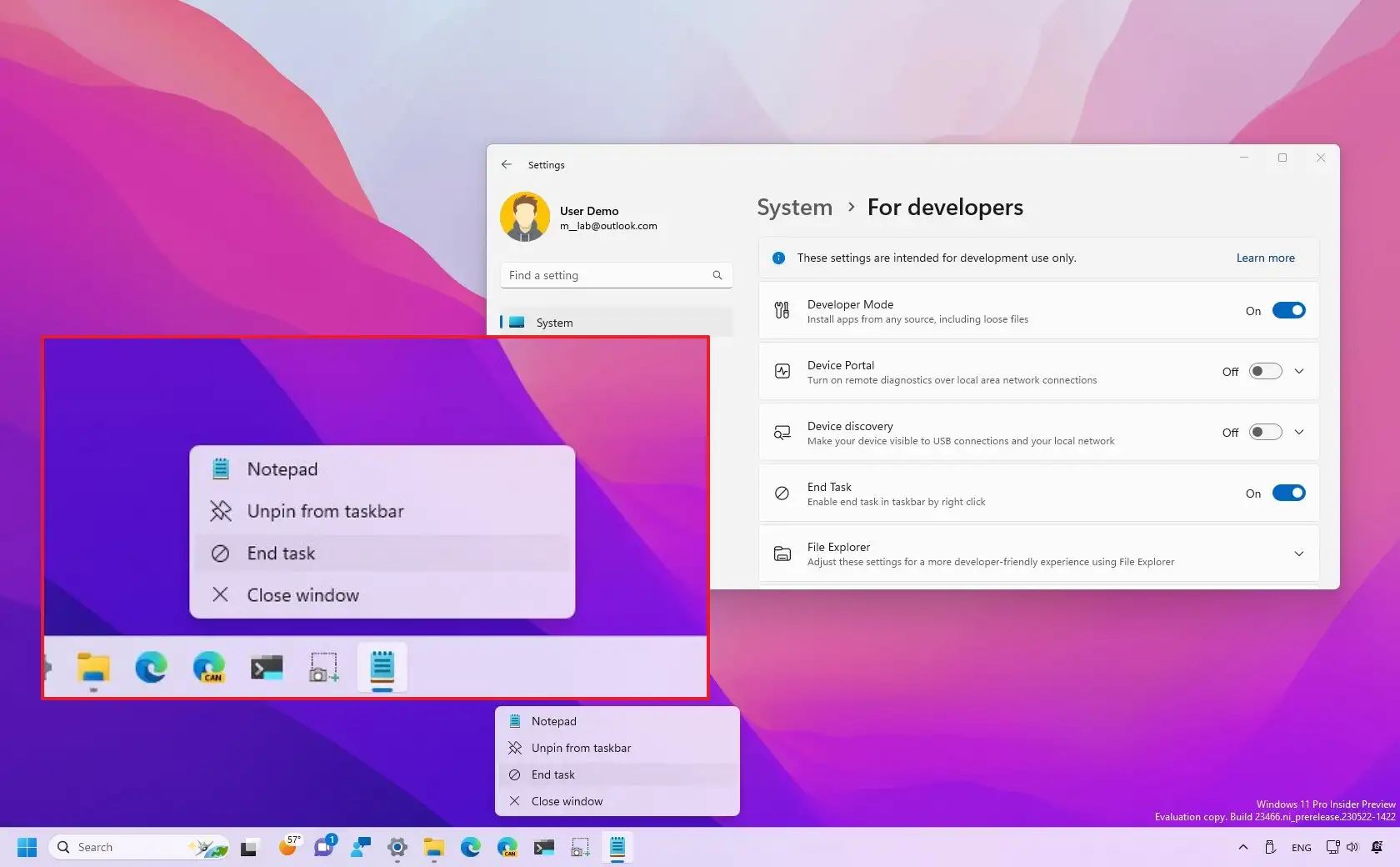Enable the Device Portal toggle
The width and height of the screenshot is (1400, 867).
click(x=1265, y=371)
